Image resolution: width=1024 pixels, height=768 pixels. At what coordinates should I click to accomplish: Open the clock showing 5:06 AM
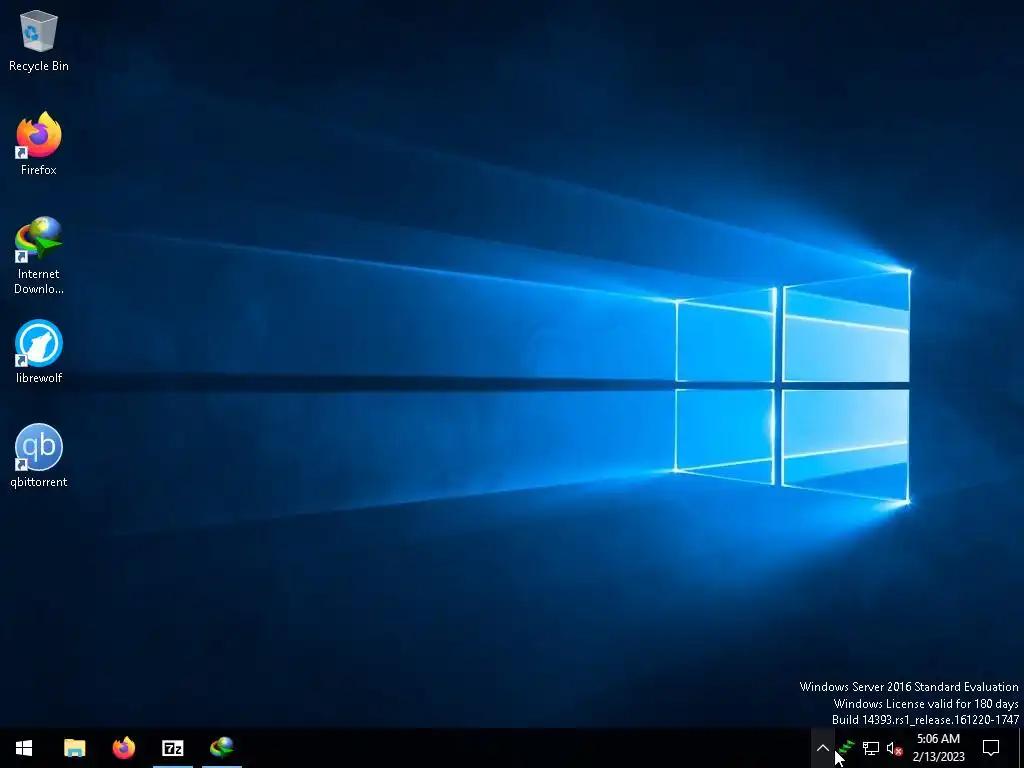[x=938, y=748]
